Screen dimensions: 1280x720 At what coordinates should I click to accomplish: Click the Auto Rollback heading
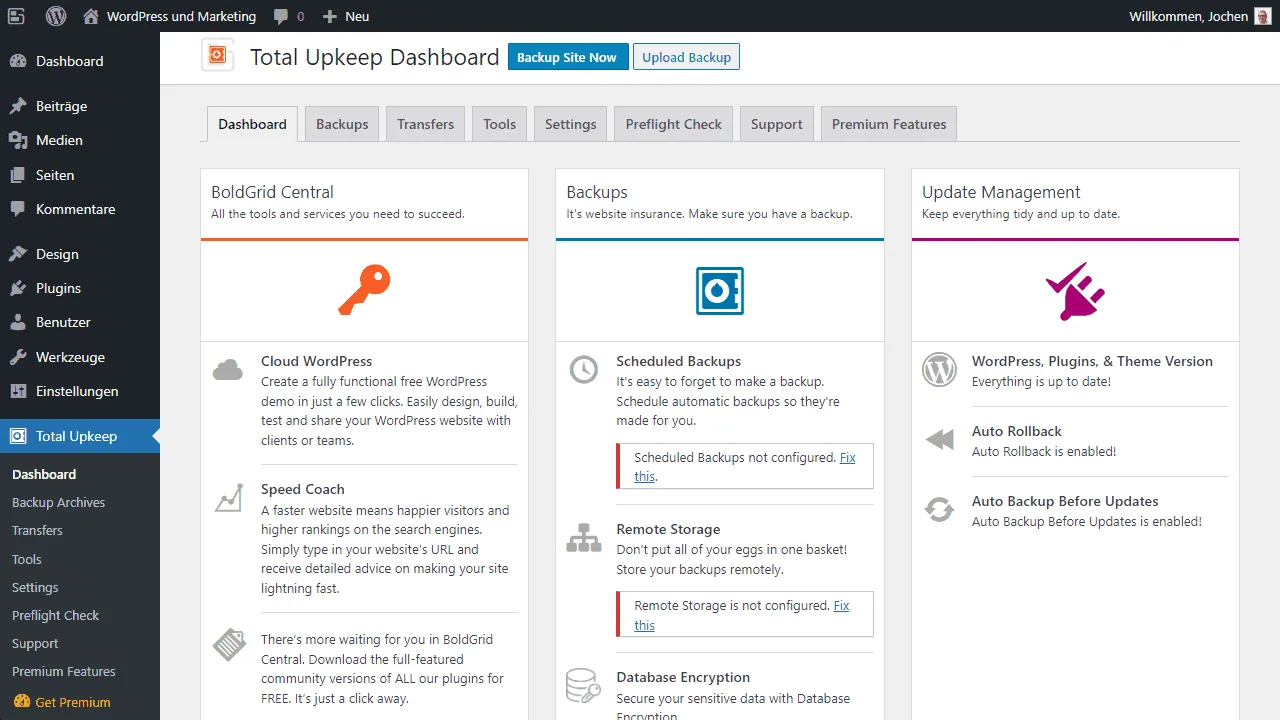1016,431
